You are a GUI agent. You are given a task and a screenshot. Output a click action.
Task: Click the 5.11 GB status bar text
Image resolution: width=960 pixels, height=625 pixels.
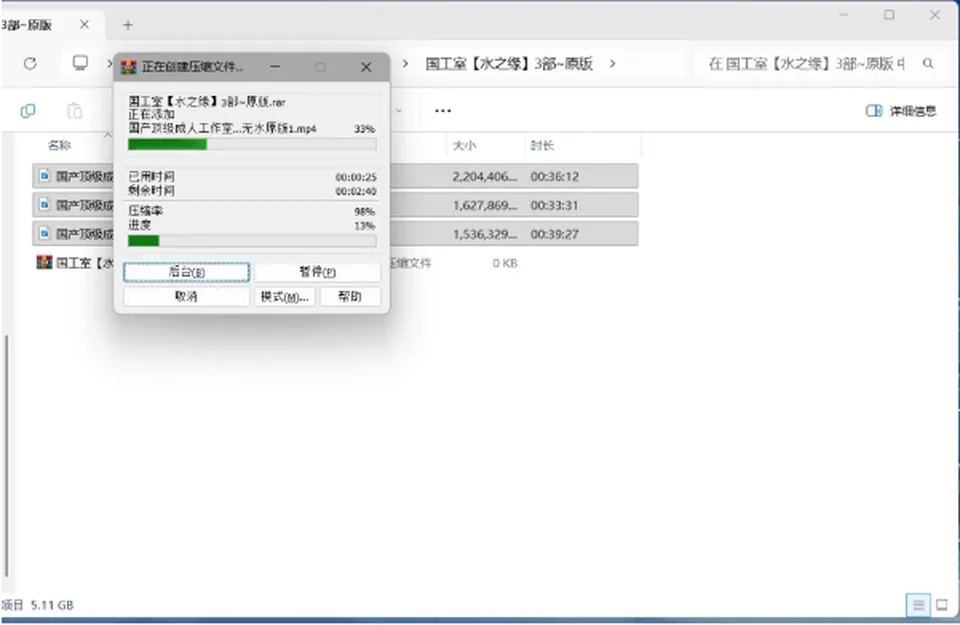[x=52, y=605]
